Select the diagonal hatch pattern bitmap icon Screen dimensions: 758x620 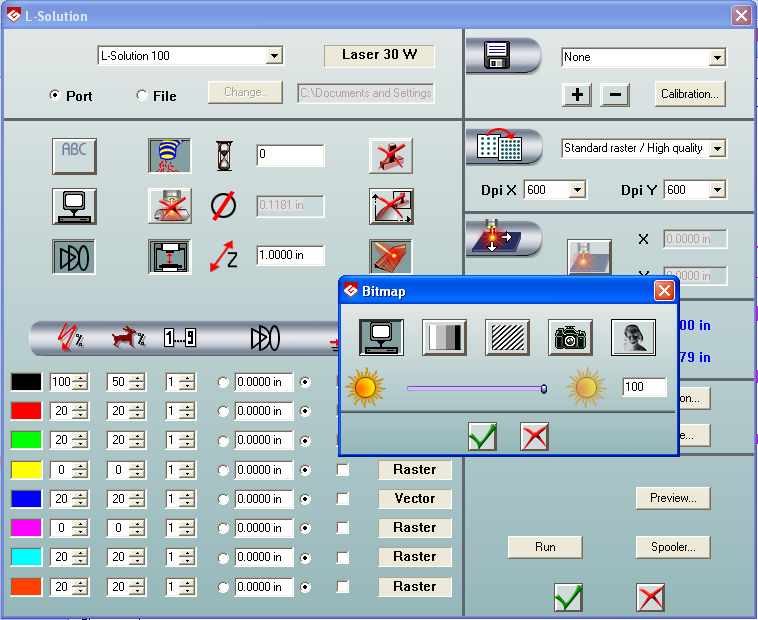coord(507,338)
